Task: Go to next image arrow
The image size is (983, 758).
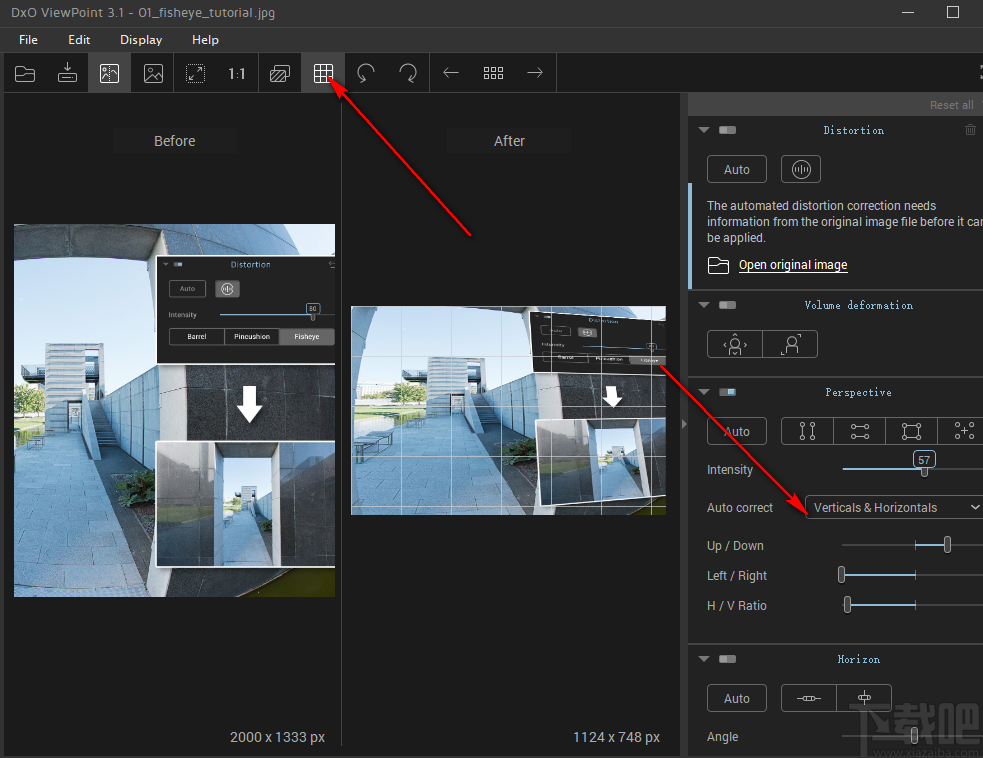Action: 535,73
